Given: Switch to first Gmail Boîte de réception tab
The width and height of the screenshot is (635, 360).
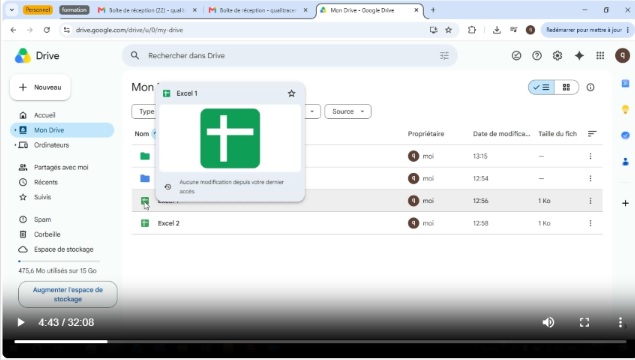Looking at the screenshot, I should click(147, 10).
